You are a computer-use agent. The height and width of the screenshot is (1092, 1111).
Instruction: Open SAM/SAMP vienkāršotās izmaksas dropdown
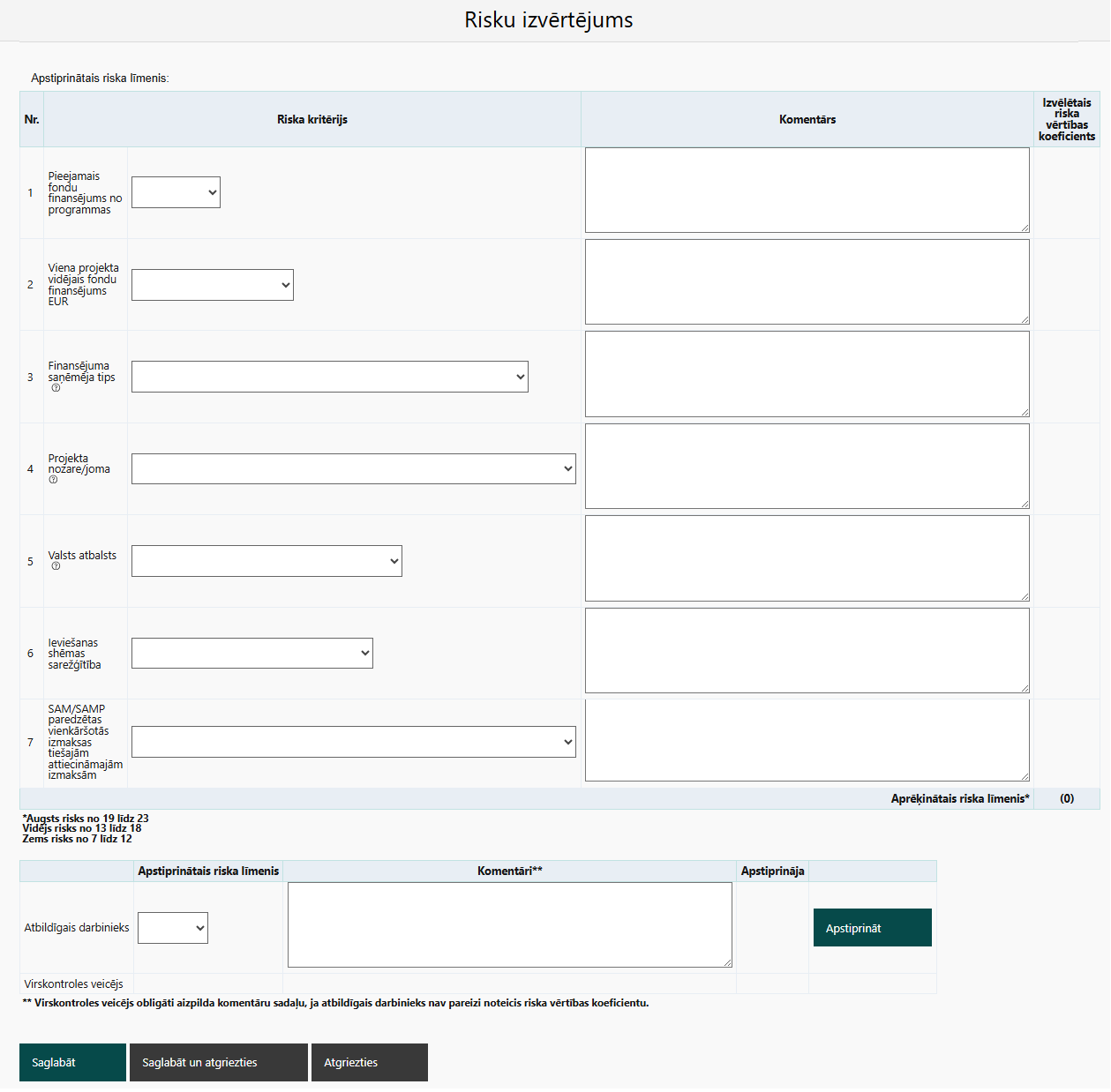tap(353, 742)
